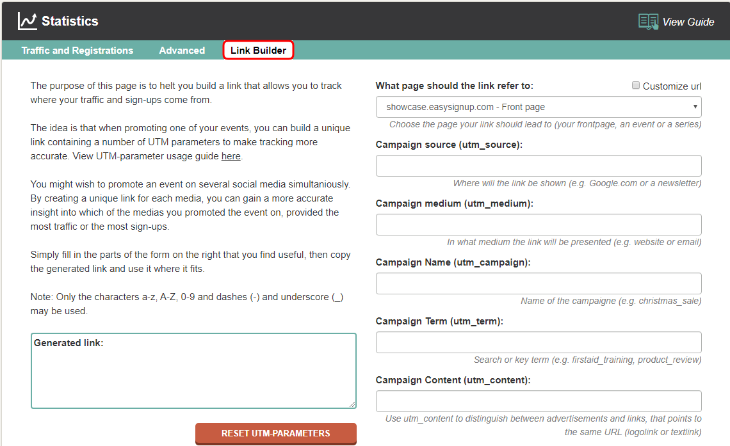Select the Campaign Term utm_term field
Viewport: 730px width, 446px height.
point(538,342)
